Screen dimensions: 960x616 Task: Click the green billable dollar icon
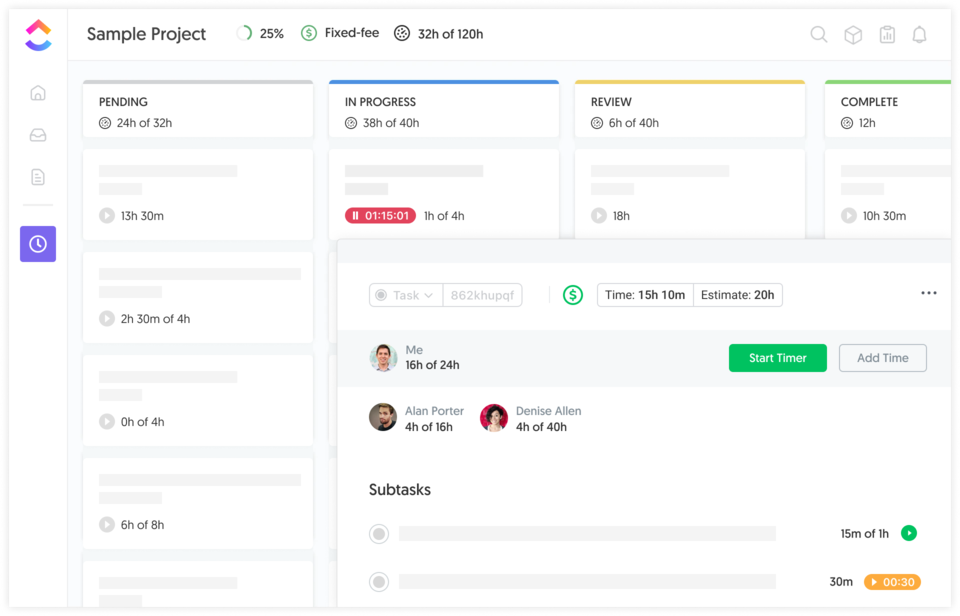573,295
